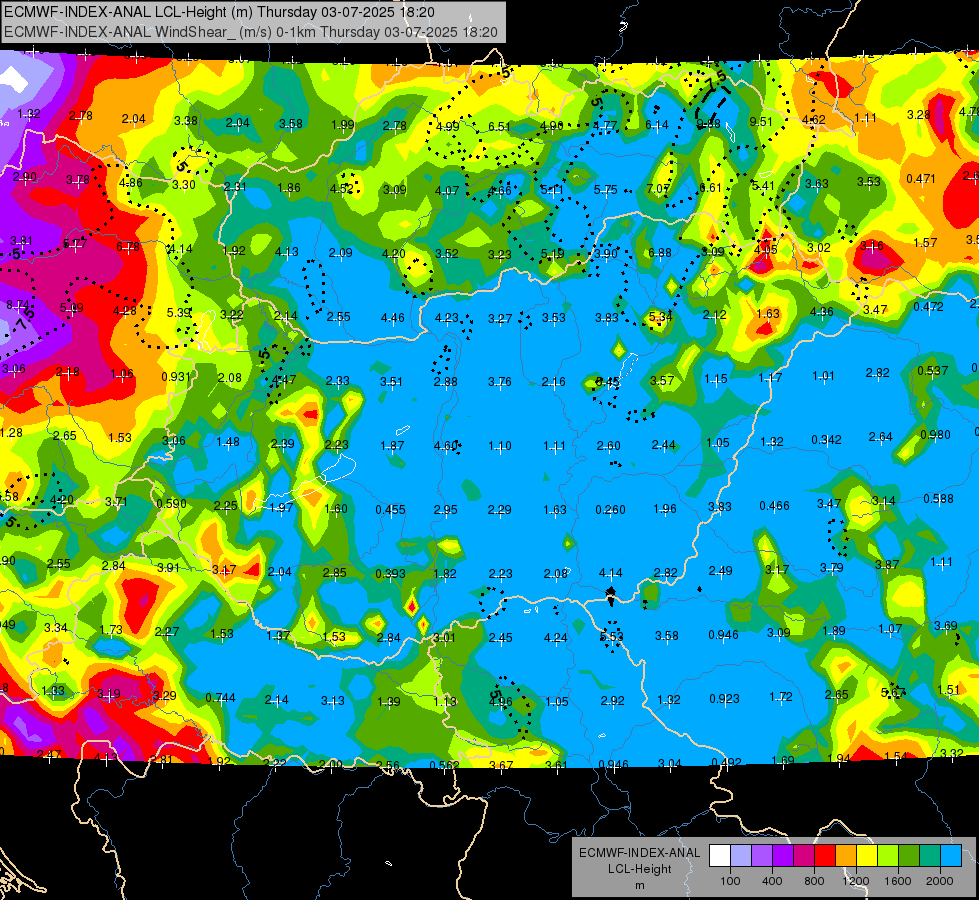This screenshot has height=900, width=979.
Task: Click the legend tick label 100
Action: 730,881
